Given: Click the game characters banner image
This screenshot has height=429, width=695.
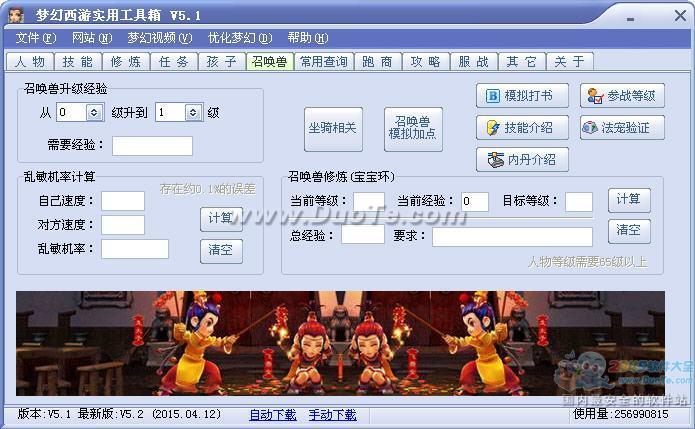Looking at the screenshot, I should click(340, 343).
